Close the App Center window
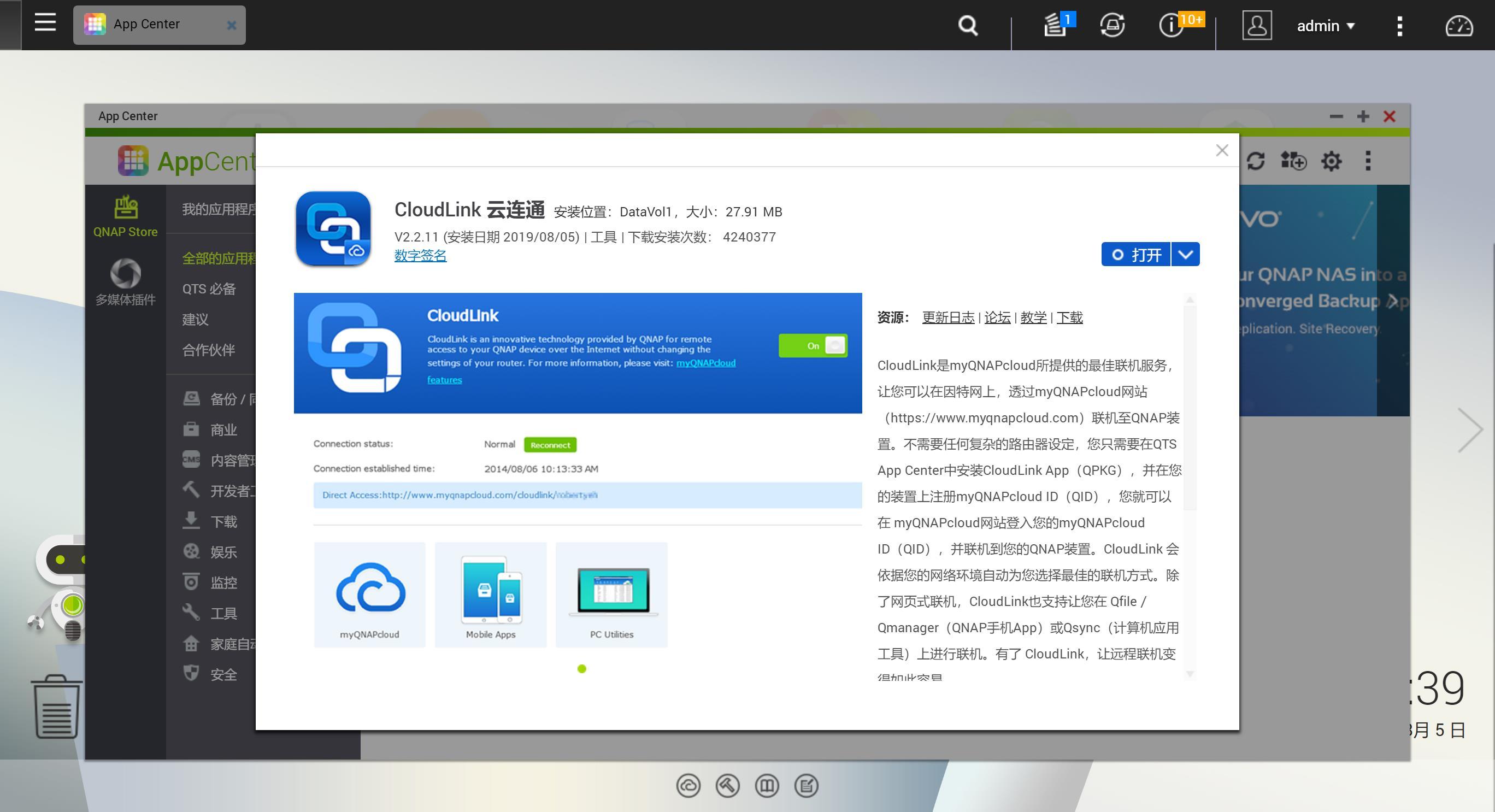 tap(1389, 116)
